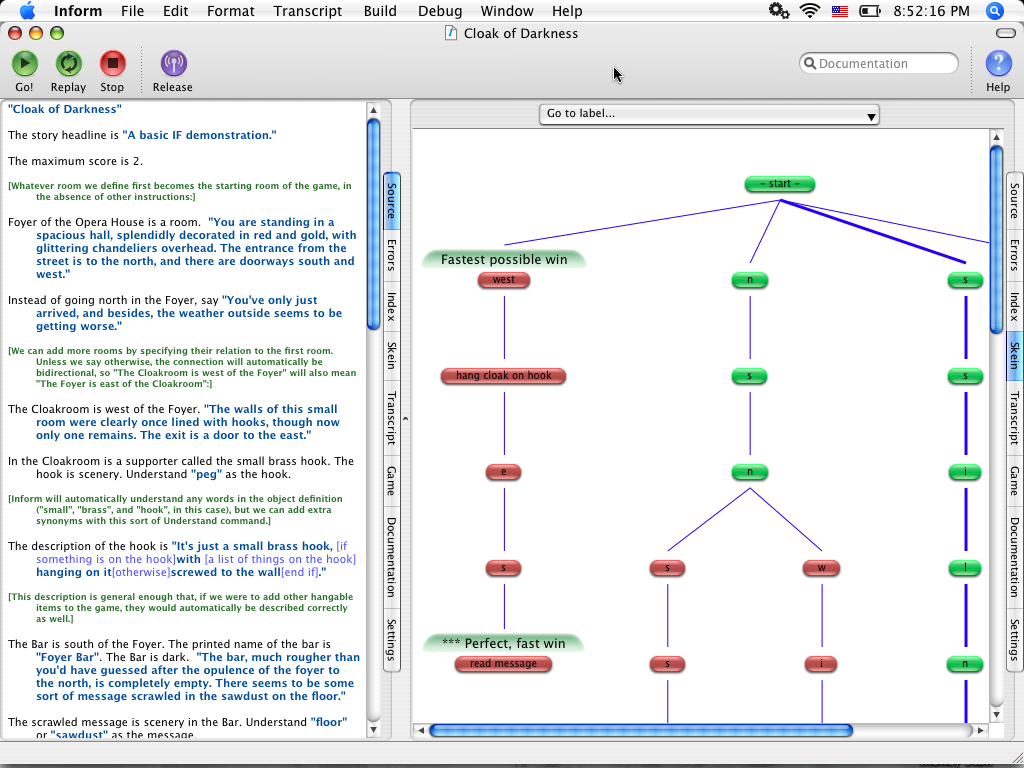Open Help with the blue question-mark icon
This screenshot has width=1024, height=768.
pyautogui.click(x=998, y=63)
